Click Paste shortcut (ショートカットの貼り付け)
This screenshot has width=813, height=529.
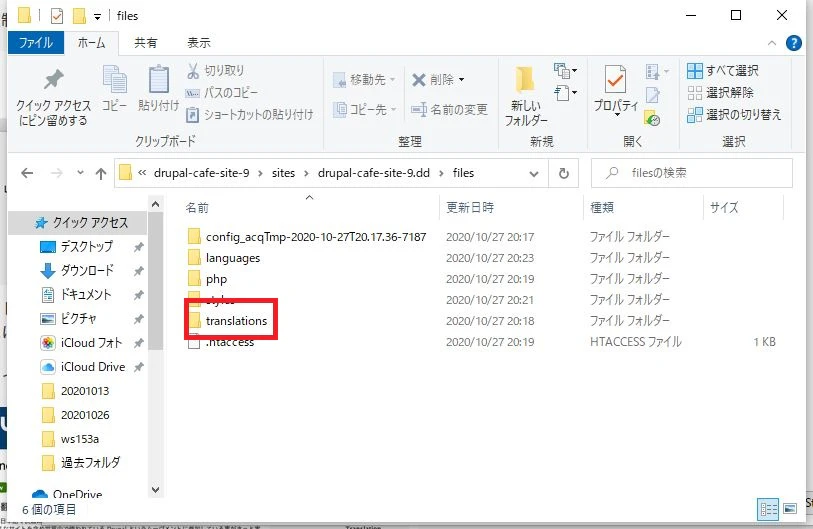pyautogui.click(x=249, y=114)
